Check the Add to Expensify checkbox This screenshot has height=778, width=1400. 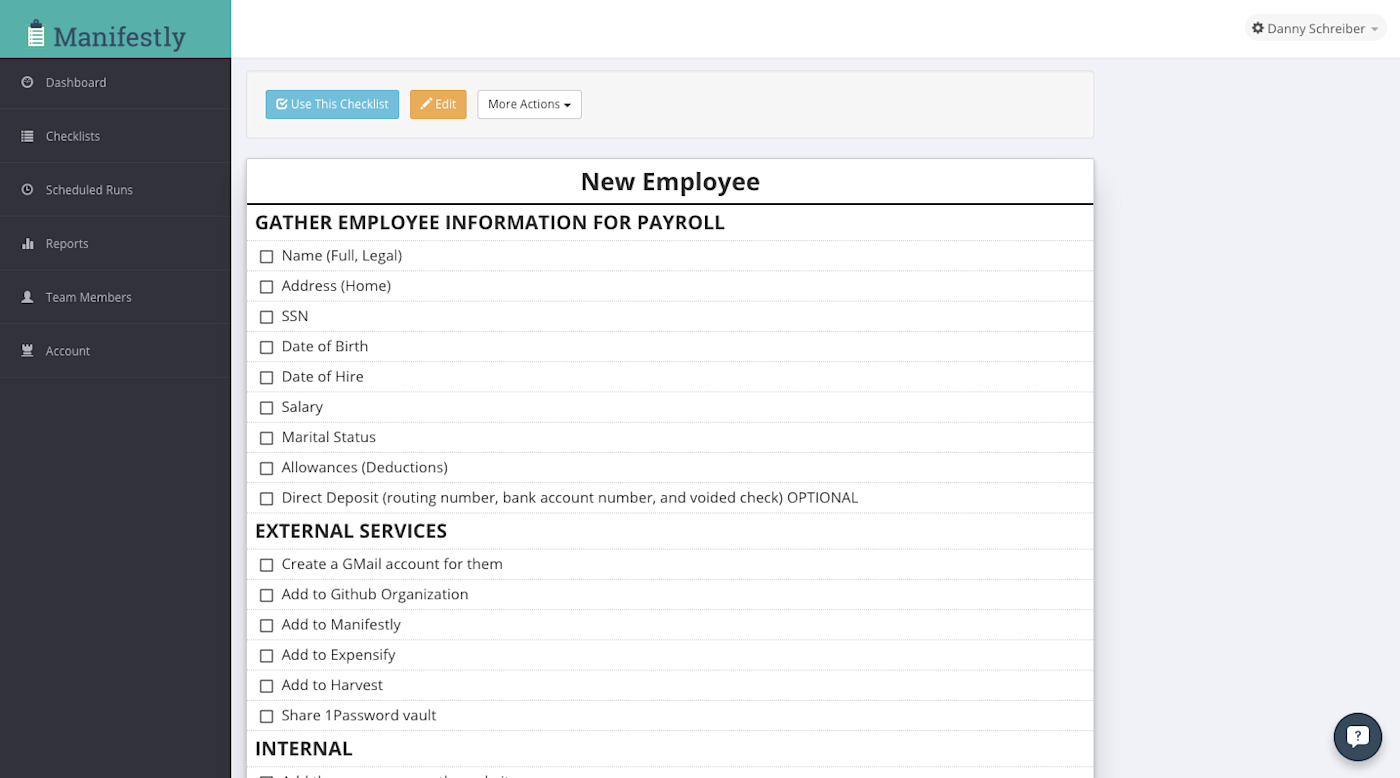tap(266, 656)
